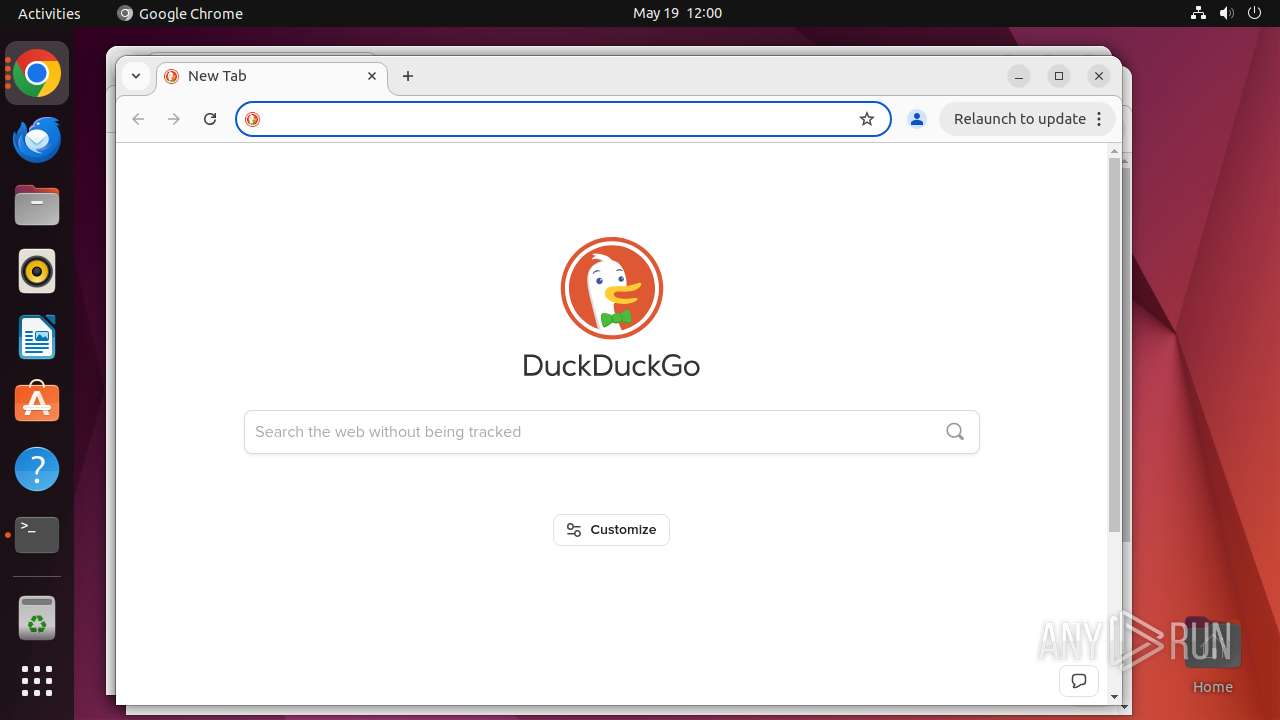
Task: Open the Customize button
Action: pyautogui.click(x=611, y=530)
